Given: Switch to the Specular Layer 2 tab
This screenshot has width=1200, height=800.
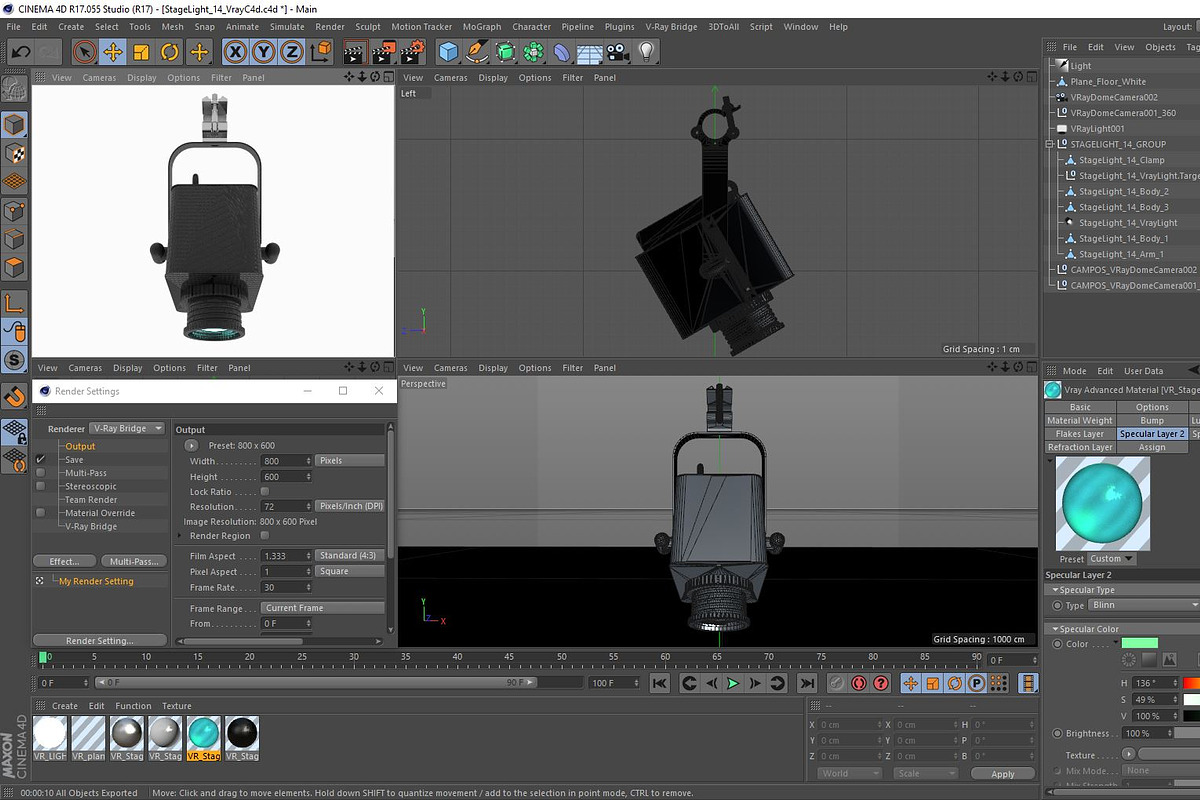Looking at the screenshot, I should (1152, 434).
